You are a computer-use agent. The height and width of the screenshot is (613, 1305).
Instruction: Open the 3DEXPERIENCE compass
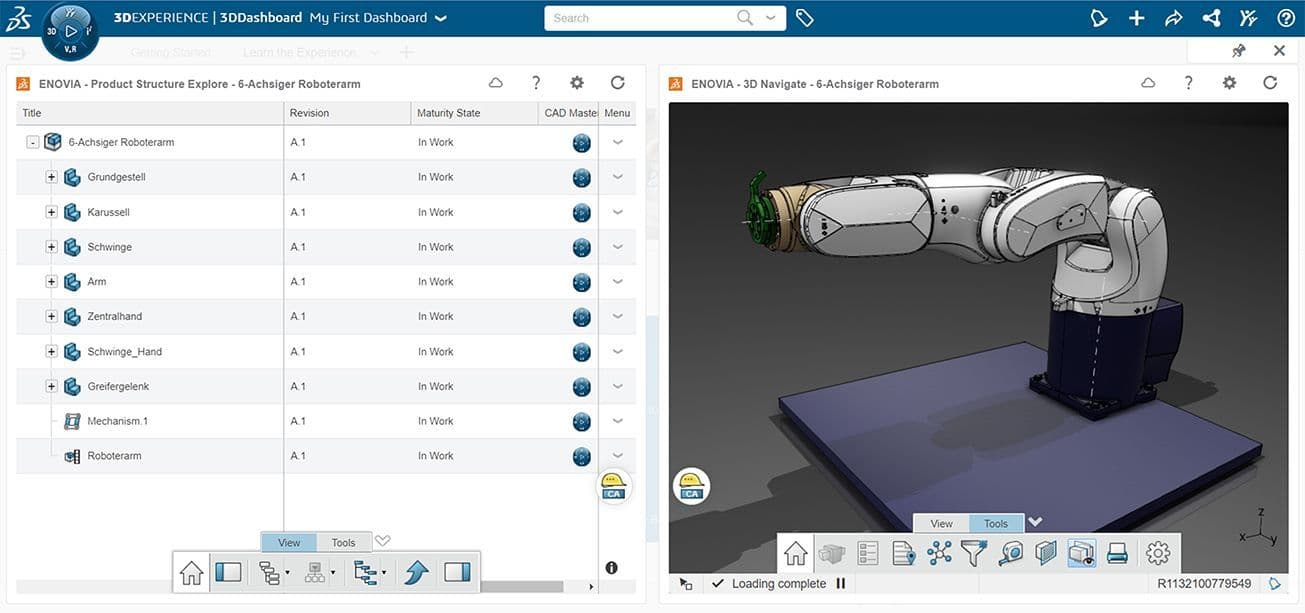(x=70, y=31)
